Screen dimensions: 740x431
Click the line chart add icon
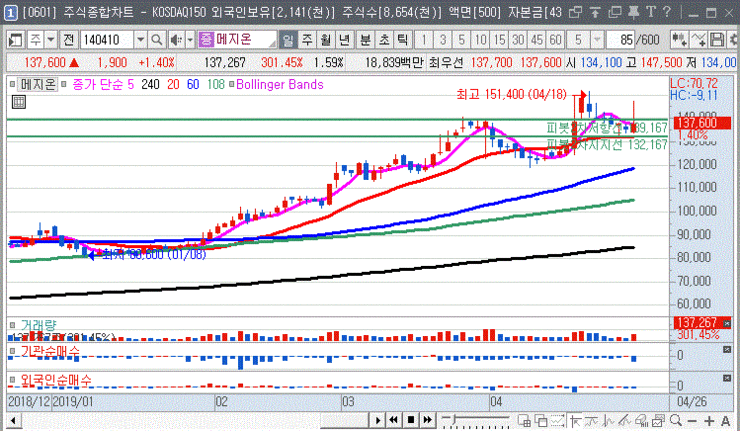698,40
